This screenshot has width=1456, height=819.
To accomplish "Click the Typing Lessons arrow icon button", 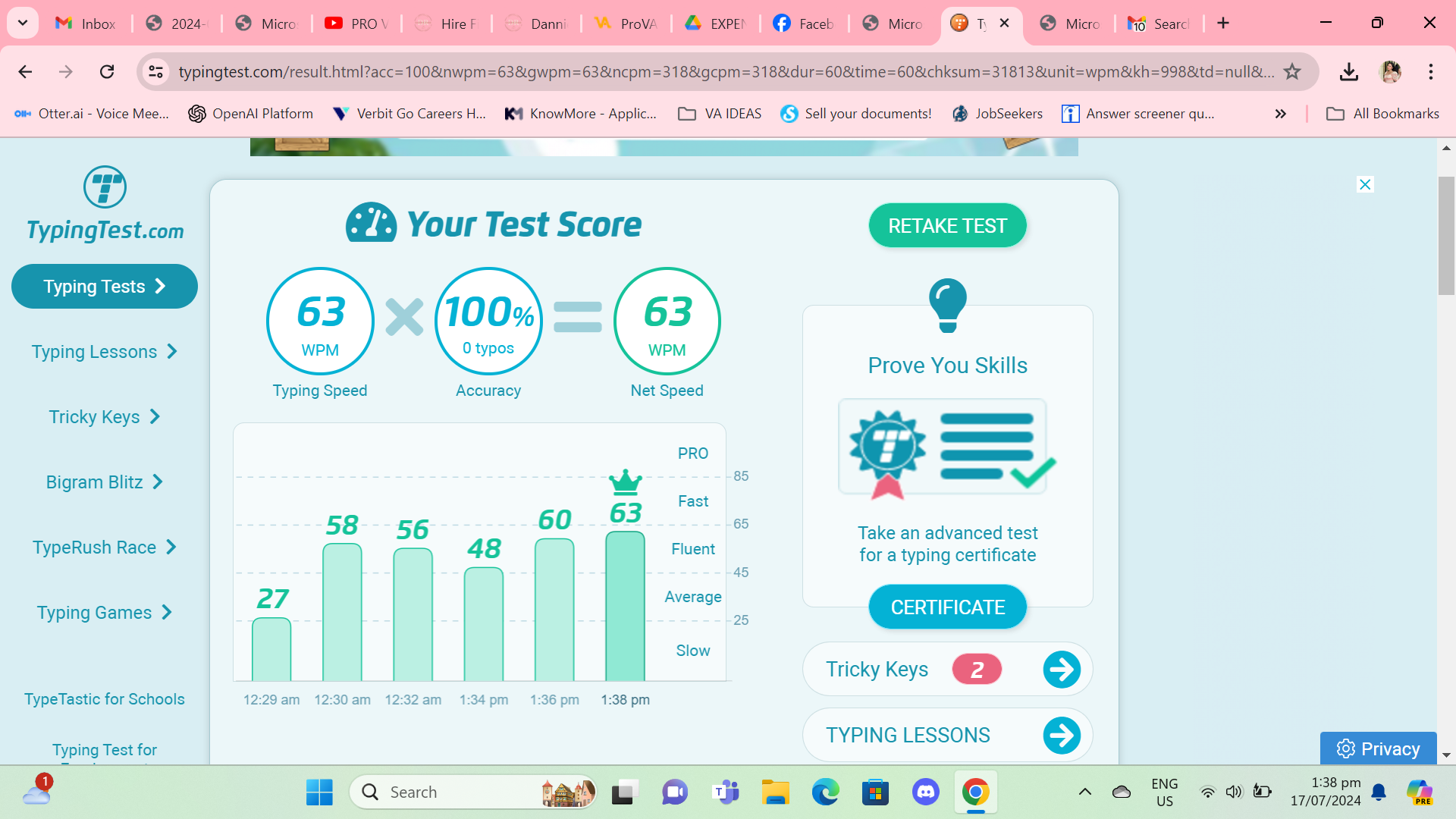I will point(1061,735).
